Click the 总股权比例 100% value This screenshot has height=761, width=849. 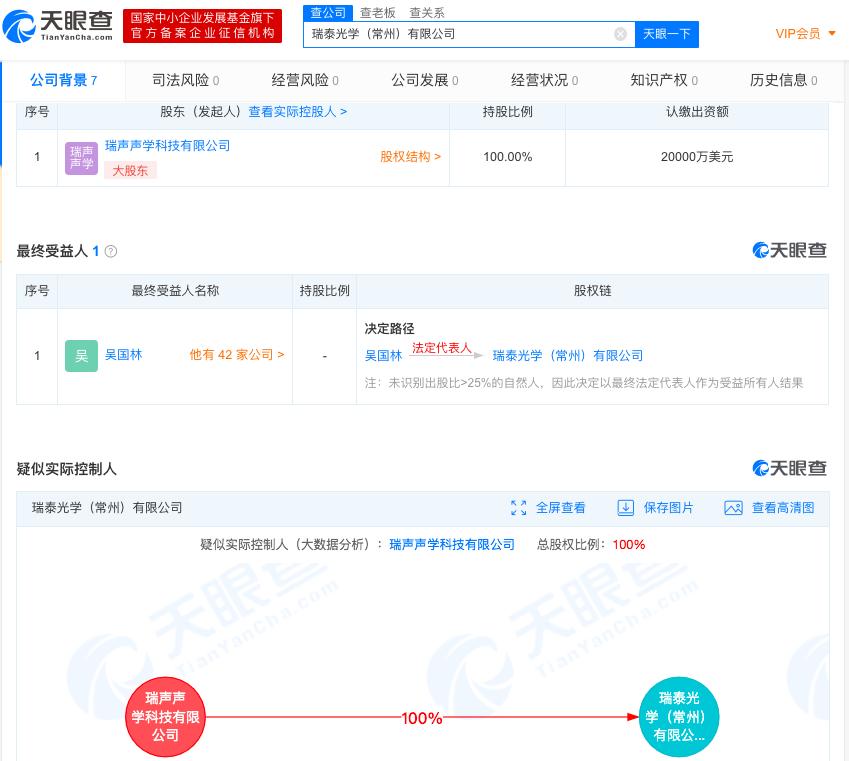629,544
